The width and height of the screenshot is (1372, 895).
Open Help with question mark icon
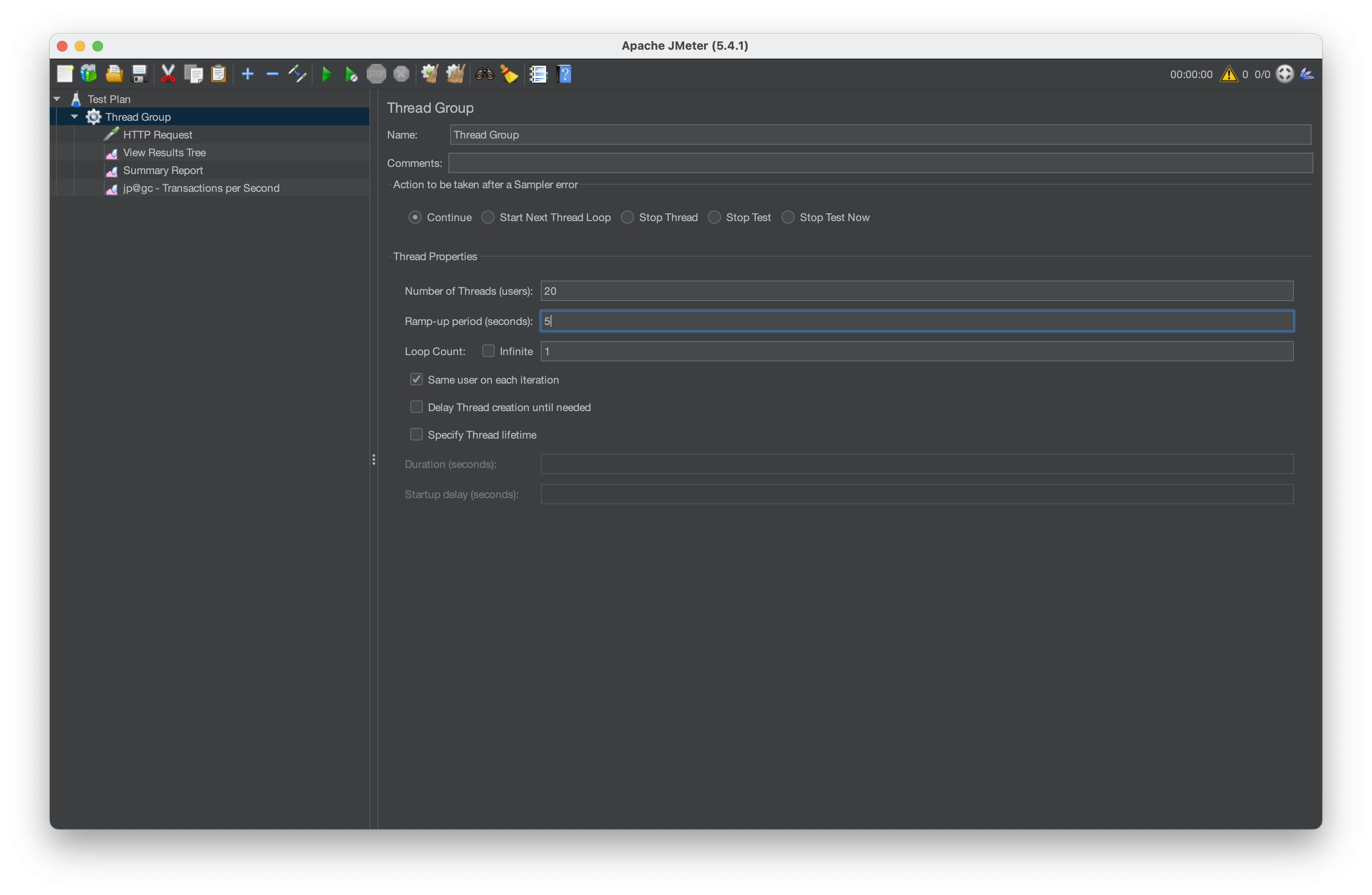pyautogui.click(x=564, y=74)
